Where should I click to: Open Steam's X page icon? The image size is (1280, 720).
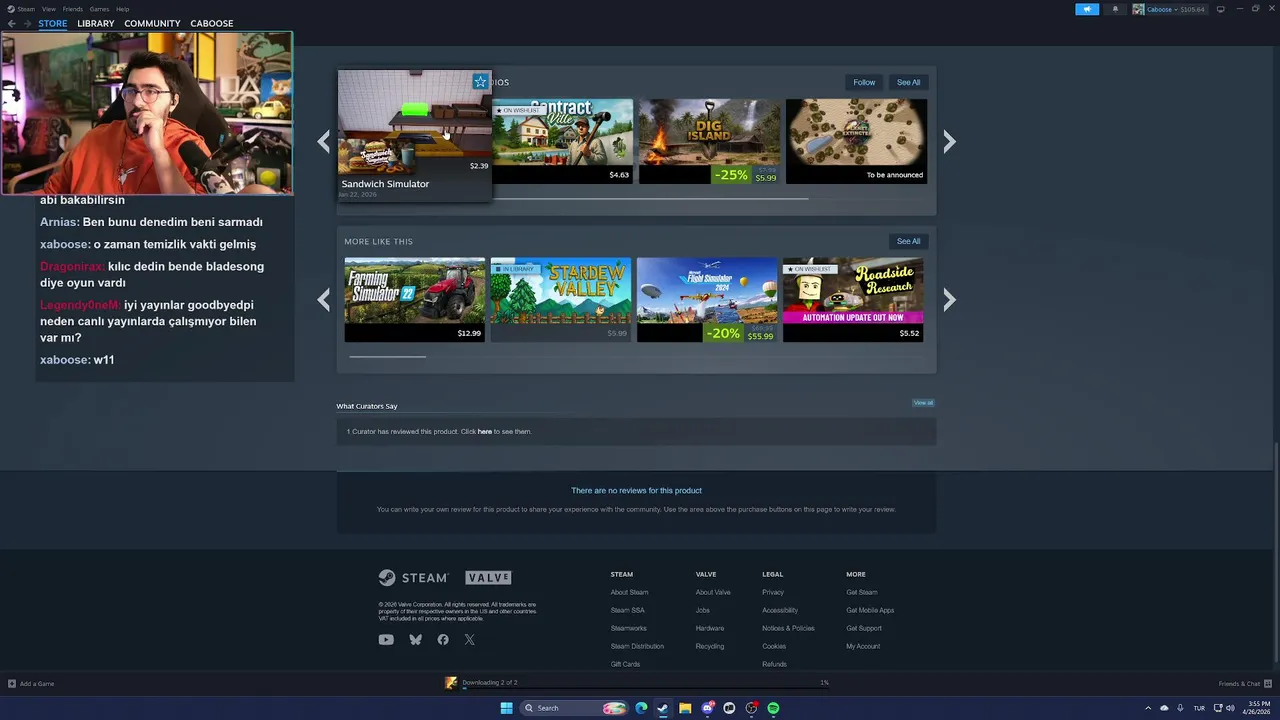(469, 640)
